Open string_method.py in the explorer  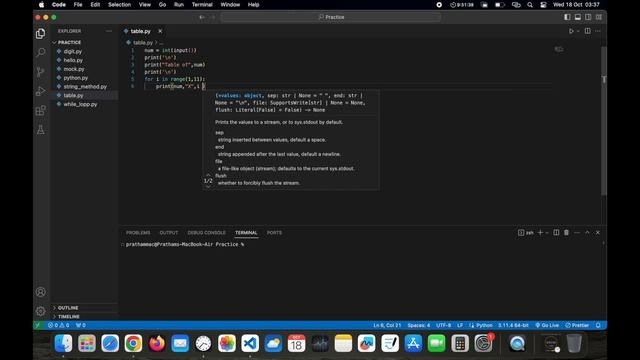click(84, 87)
